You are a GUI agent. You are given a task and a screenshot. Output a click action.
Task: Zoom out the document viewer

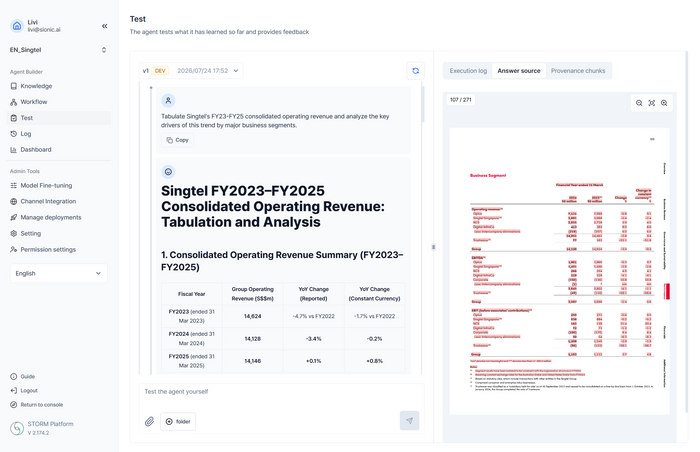(639, 103)
